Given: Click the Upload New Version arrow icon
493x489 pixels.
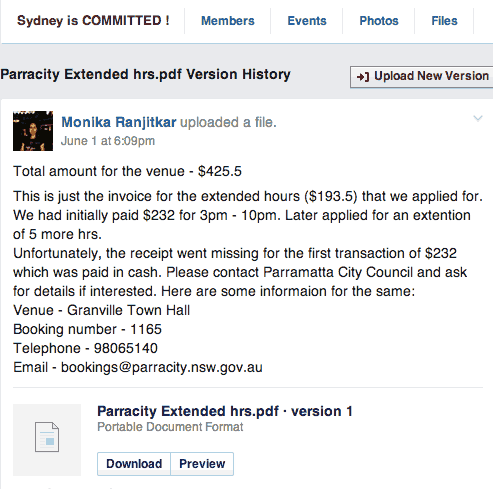Looking at the screenshot, I should (363, 77).
